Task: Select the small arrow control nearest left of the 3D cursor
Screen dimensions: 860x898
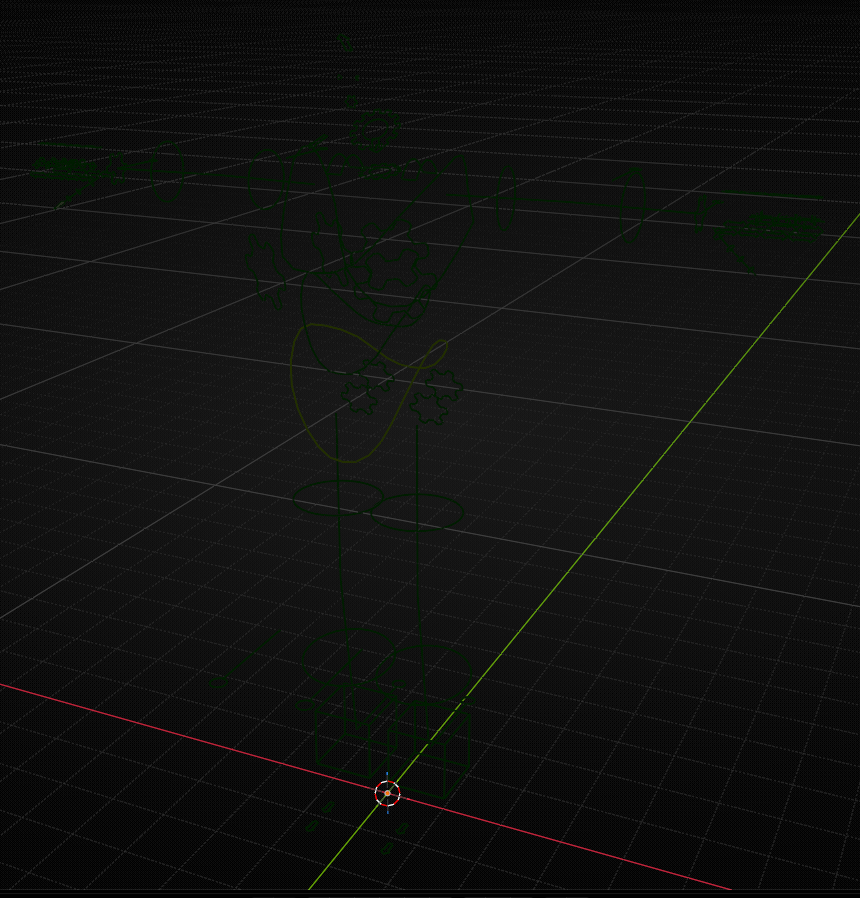Action: tap(328, 808)
